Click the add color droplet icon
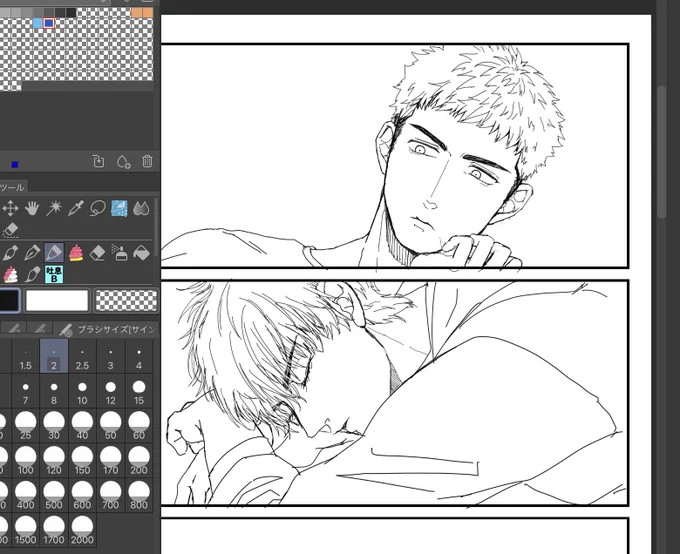Screen dimensions: 680x554 click(123, 161)
